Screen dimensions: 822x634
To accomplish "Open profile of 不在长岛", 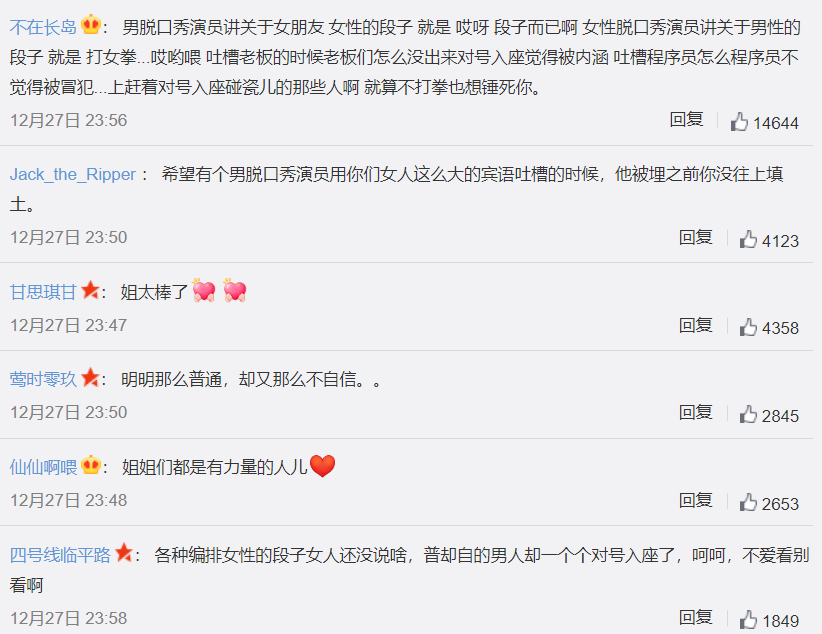I will tap(44, 27).
